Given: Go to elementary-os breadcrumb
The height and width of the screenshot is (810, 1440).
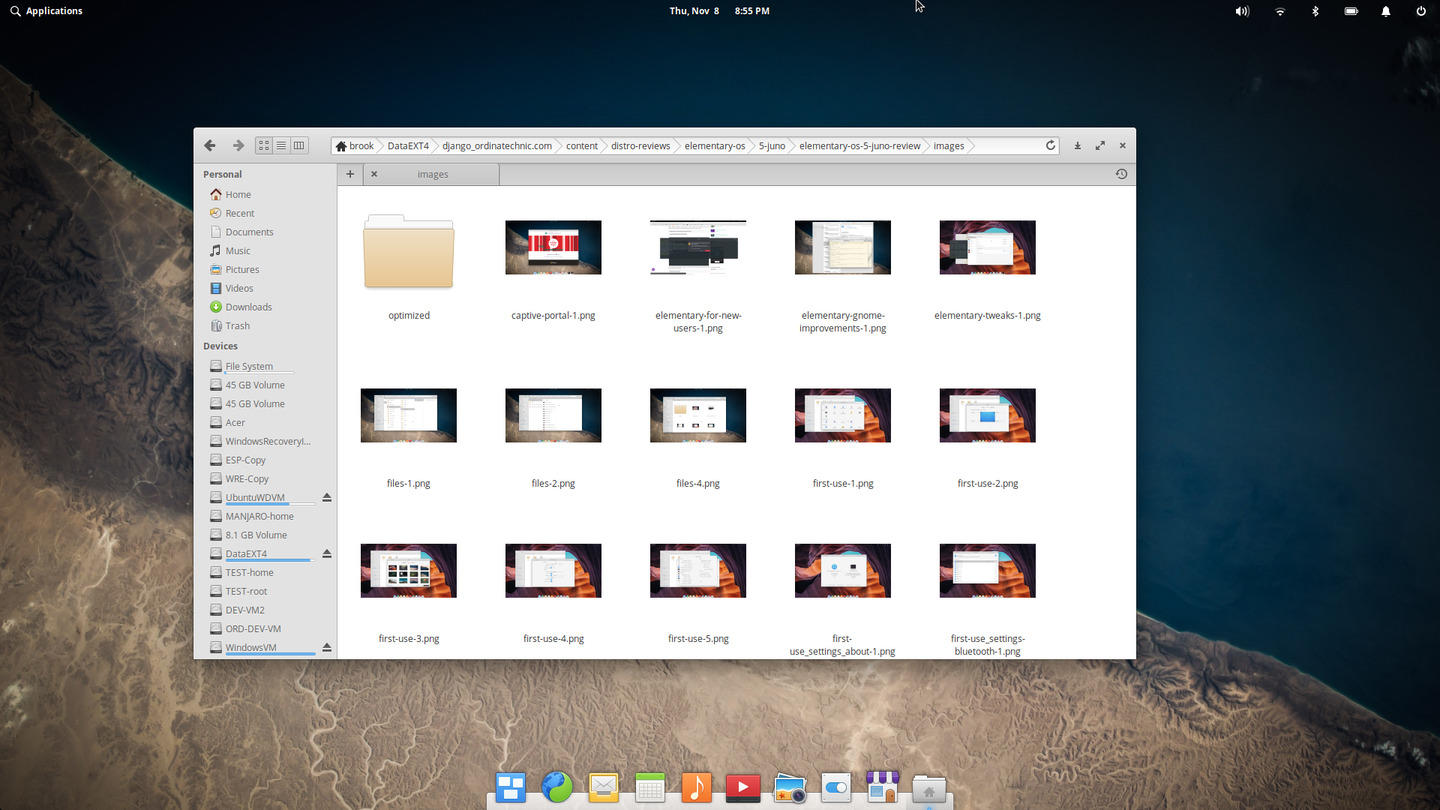Looking at the screenshot, I should [715, 146].
